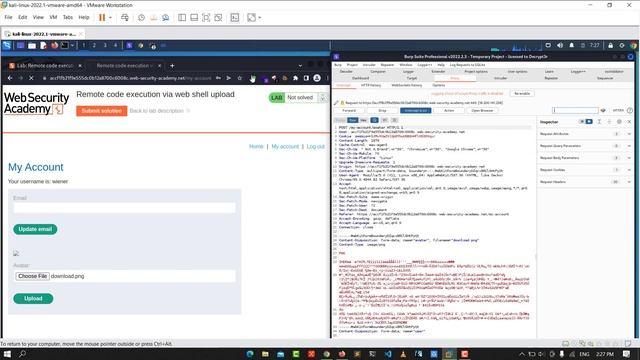Pause the virtual machine in VMware toolbar
Image resolution: width=640 pixels, height=360 pixels.
coord(102,18)
